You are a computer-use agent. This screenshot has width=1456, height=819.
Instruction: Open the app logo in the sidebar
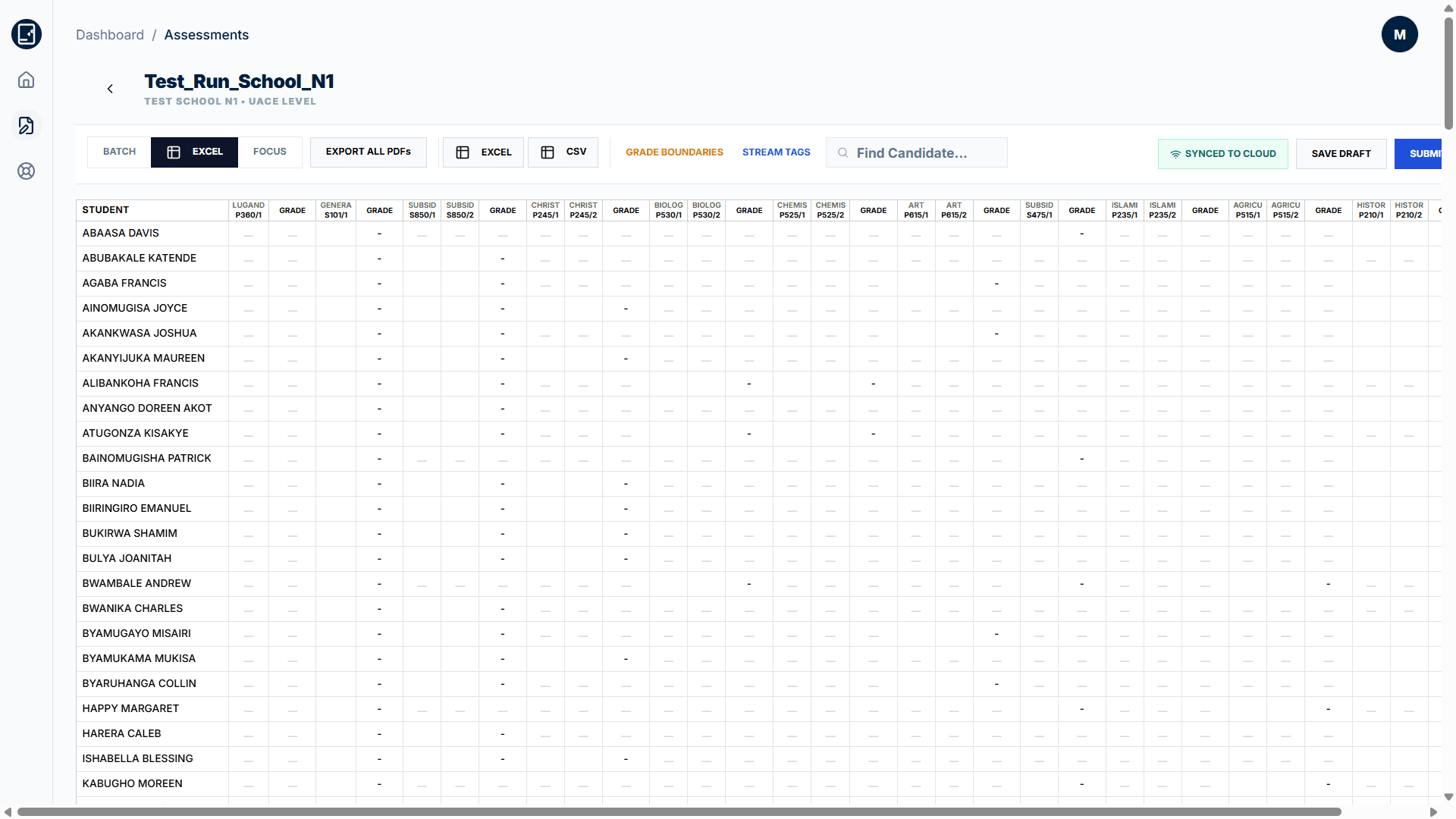click(27, 34)
